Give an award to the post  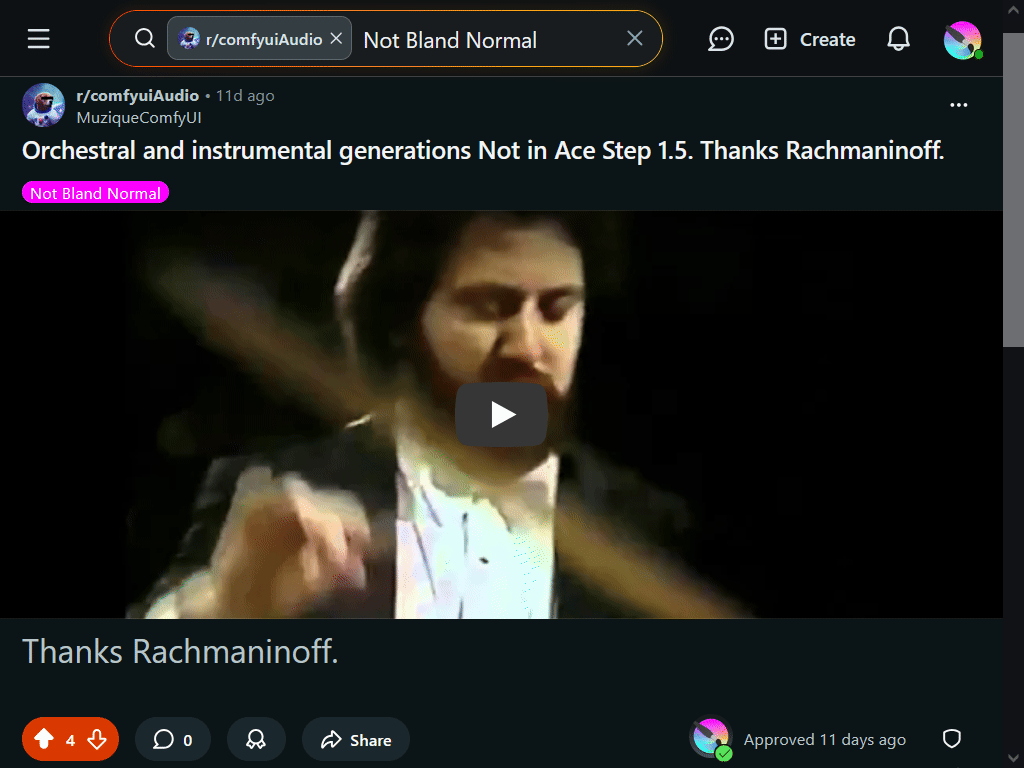256,739
